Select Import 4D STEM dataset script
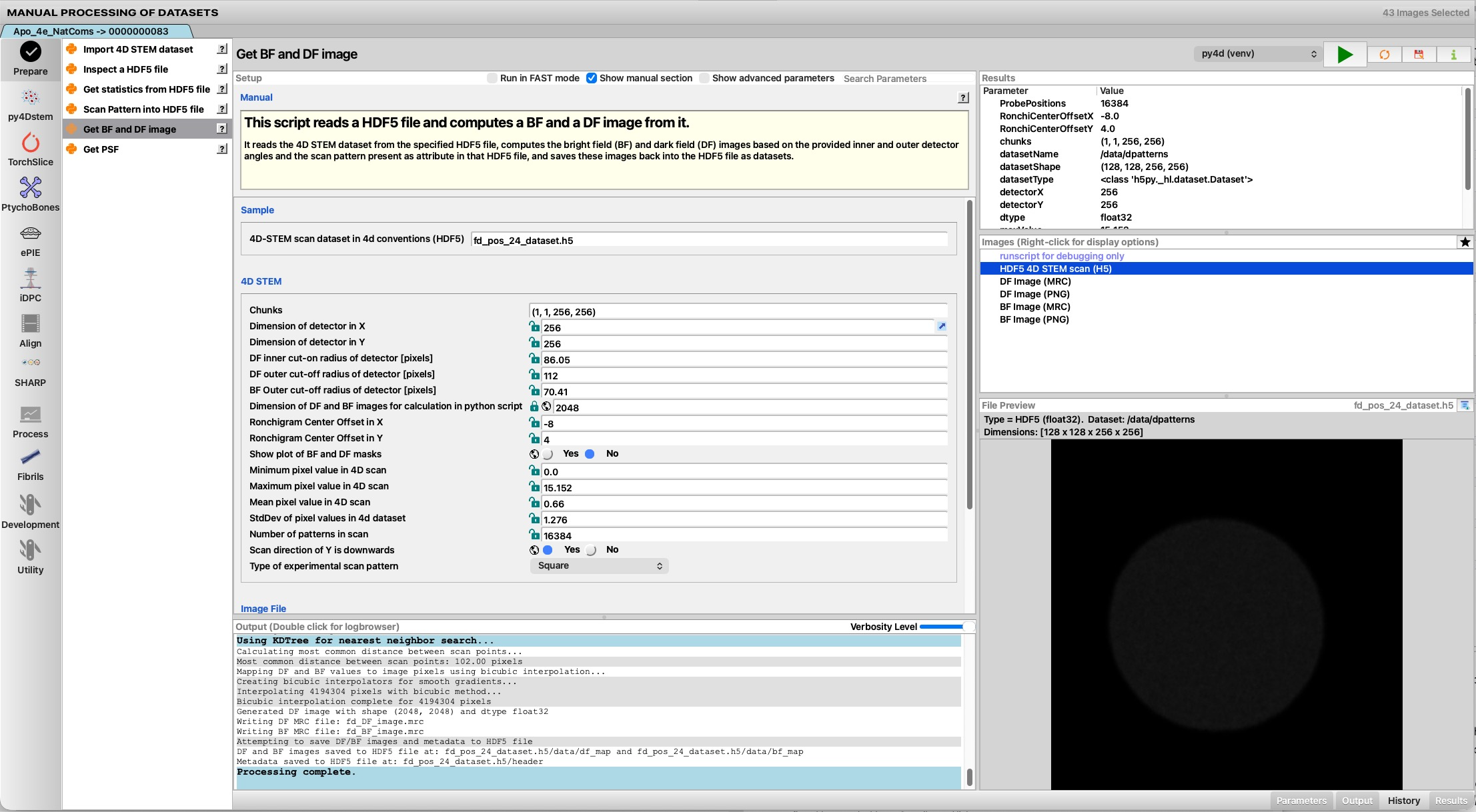 point(147,49)
